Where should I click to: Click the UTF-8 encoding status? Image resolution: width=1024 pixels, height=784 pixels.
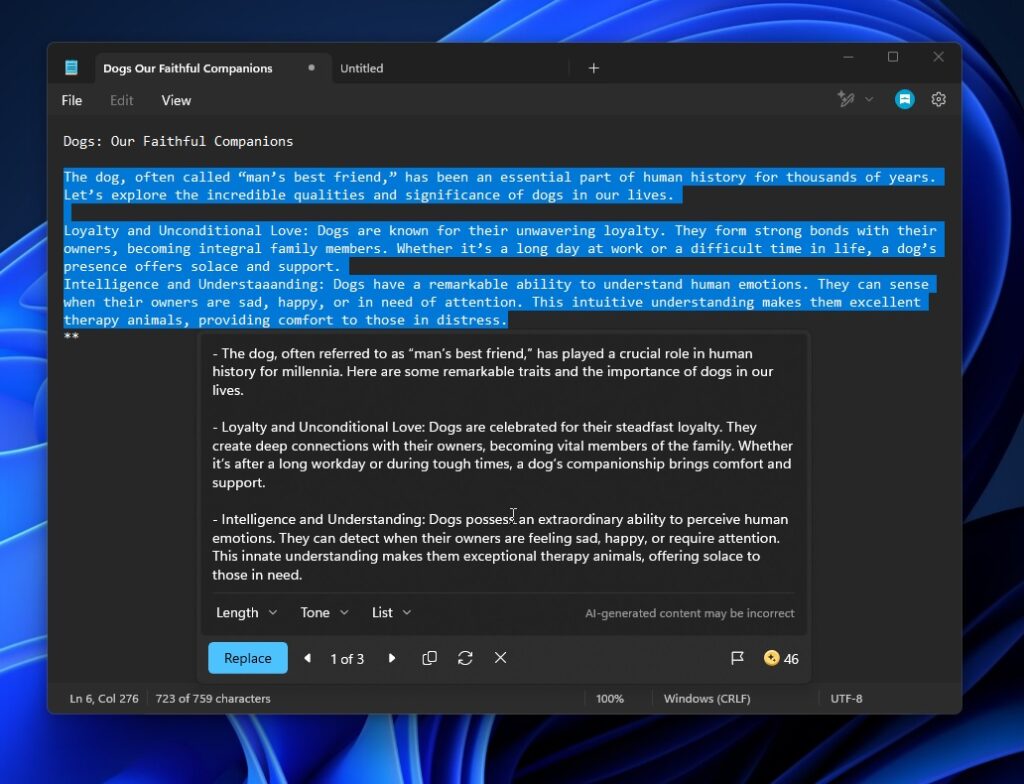point(847,698)
